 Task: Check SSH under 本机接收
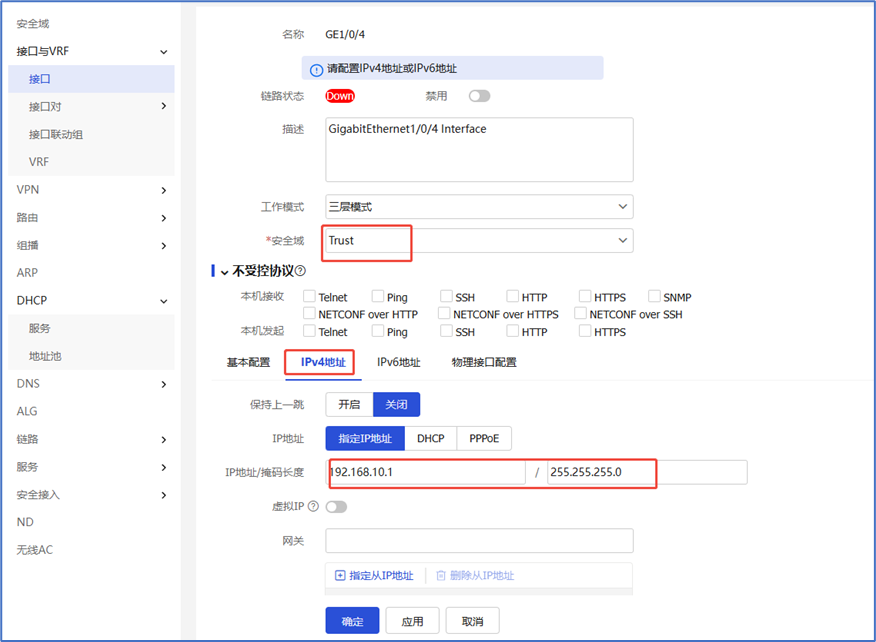pos(446,296)
